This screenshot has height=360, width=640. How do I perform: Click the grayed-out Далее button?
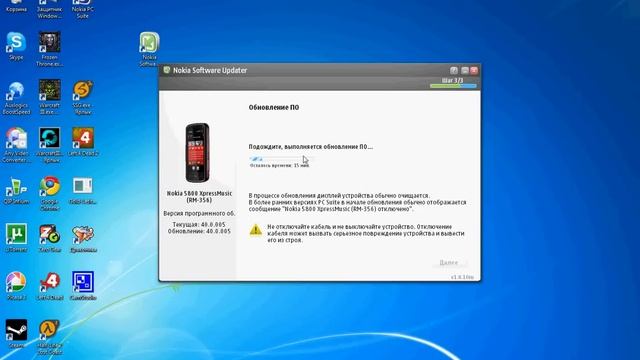coord(449,262)
